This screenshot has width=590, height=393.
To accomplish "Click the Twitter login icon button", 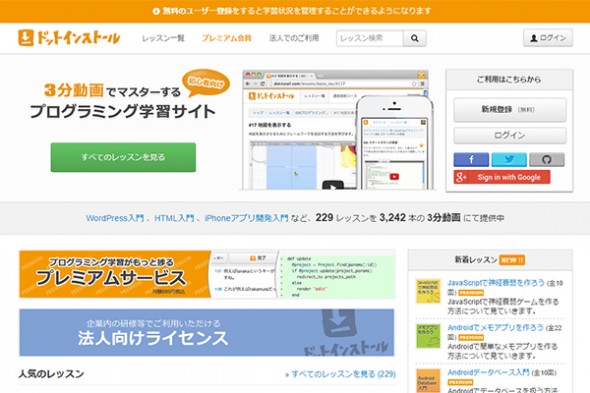I will (509, 159).
